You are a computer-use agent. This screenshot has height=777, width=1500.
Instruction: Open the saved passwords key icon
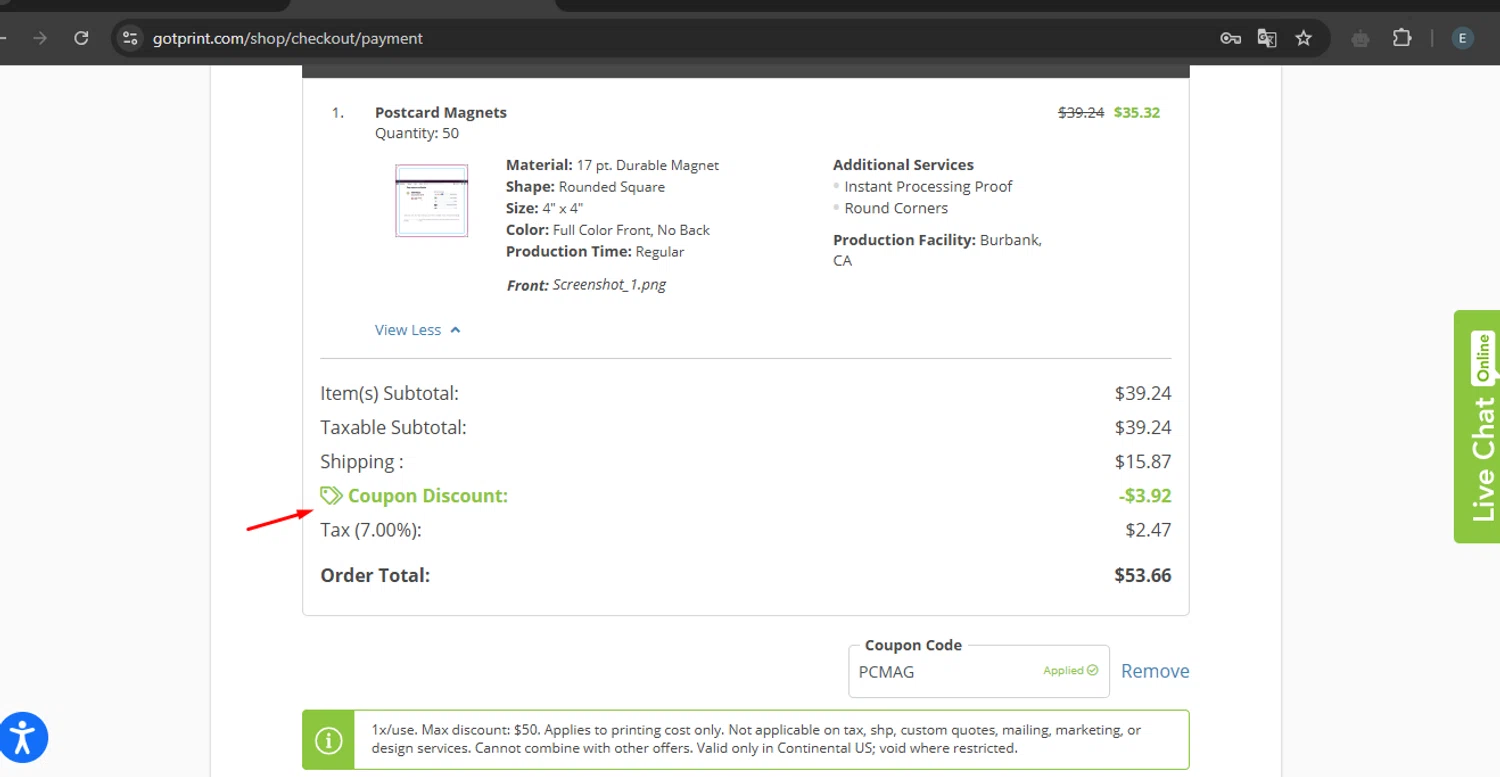(1230, 38)
